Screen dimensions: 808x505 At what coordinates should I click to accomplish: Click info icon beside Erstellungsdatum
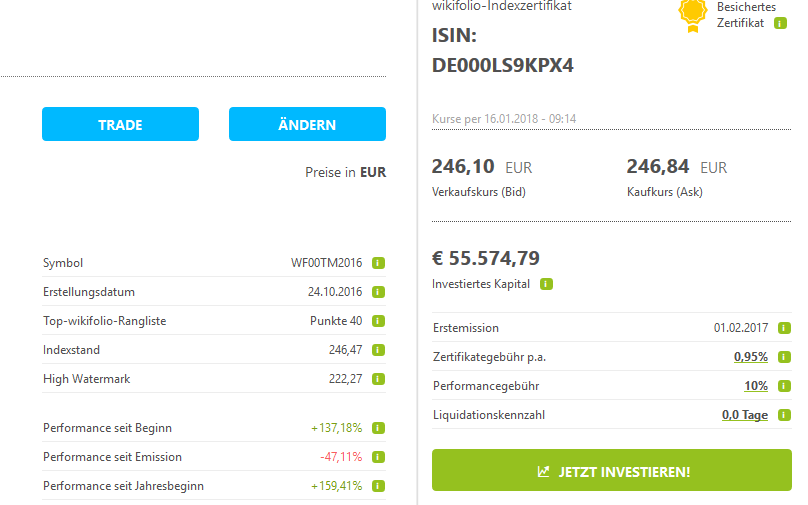click(379, 292)
